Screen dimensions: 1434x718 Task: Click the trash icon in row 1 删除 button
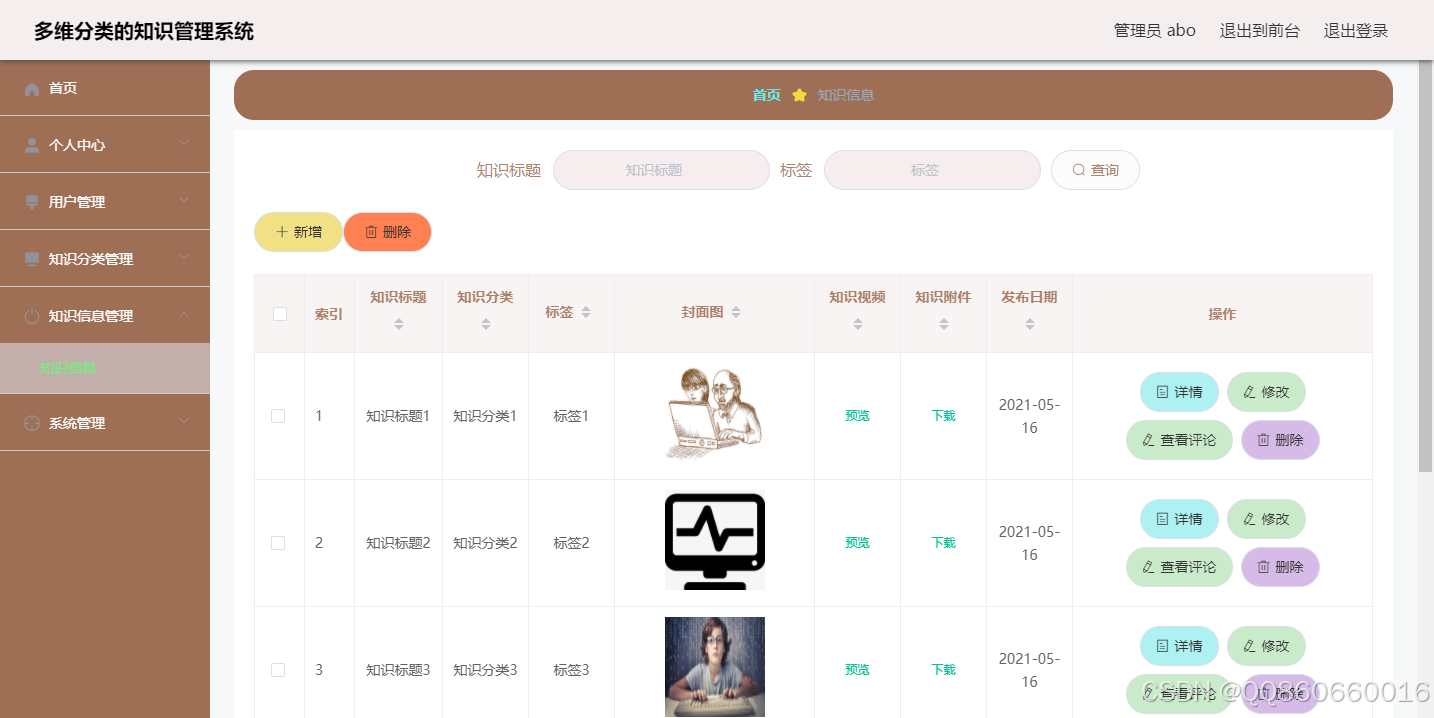coord(1263,440)
